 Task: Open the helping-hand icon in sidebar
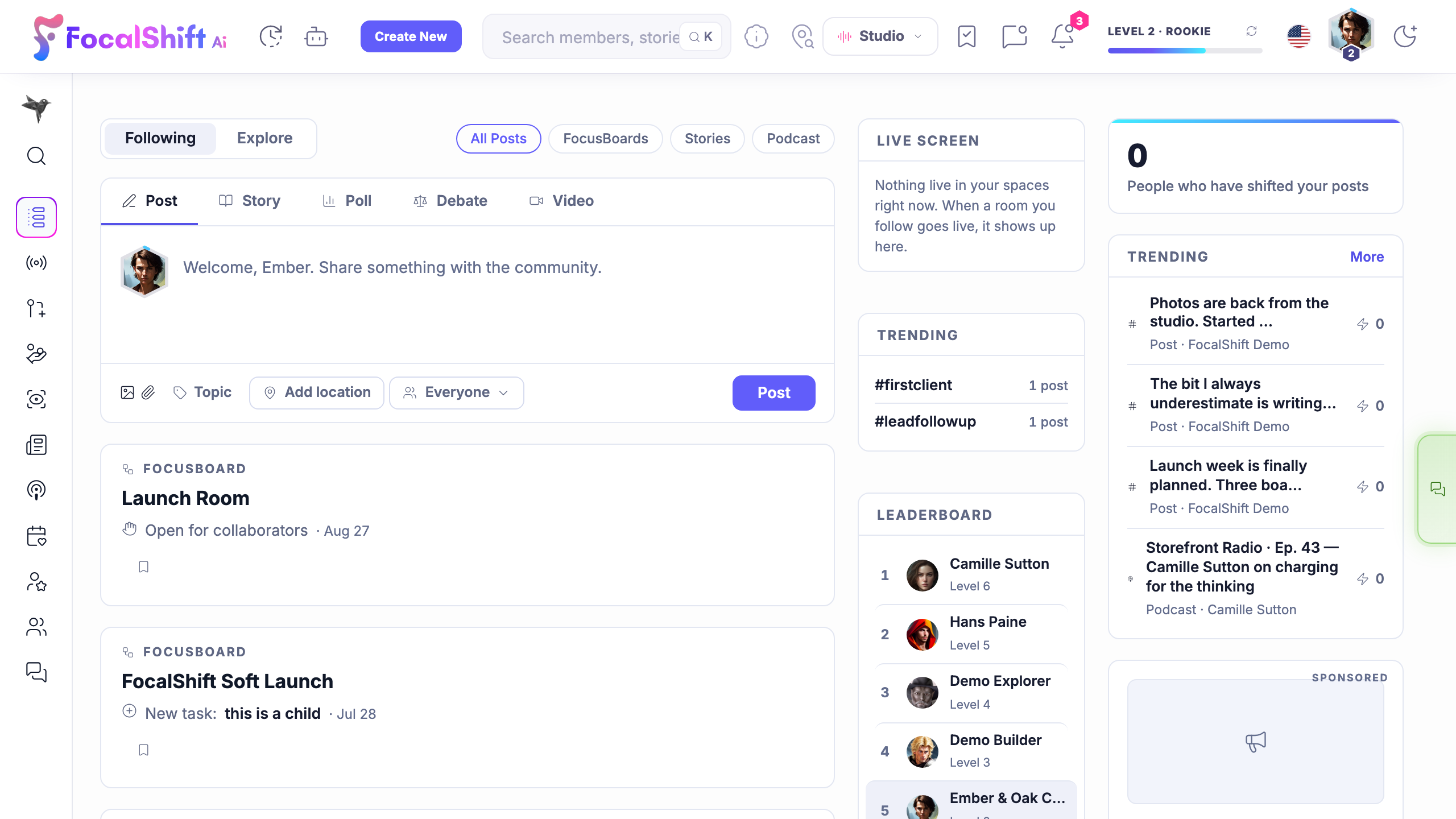point(36,354)
